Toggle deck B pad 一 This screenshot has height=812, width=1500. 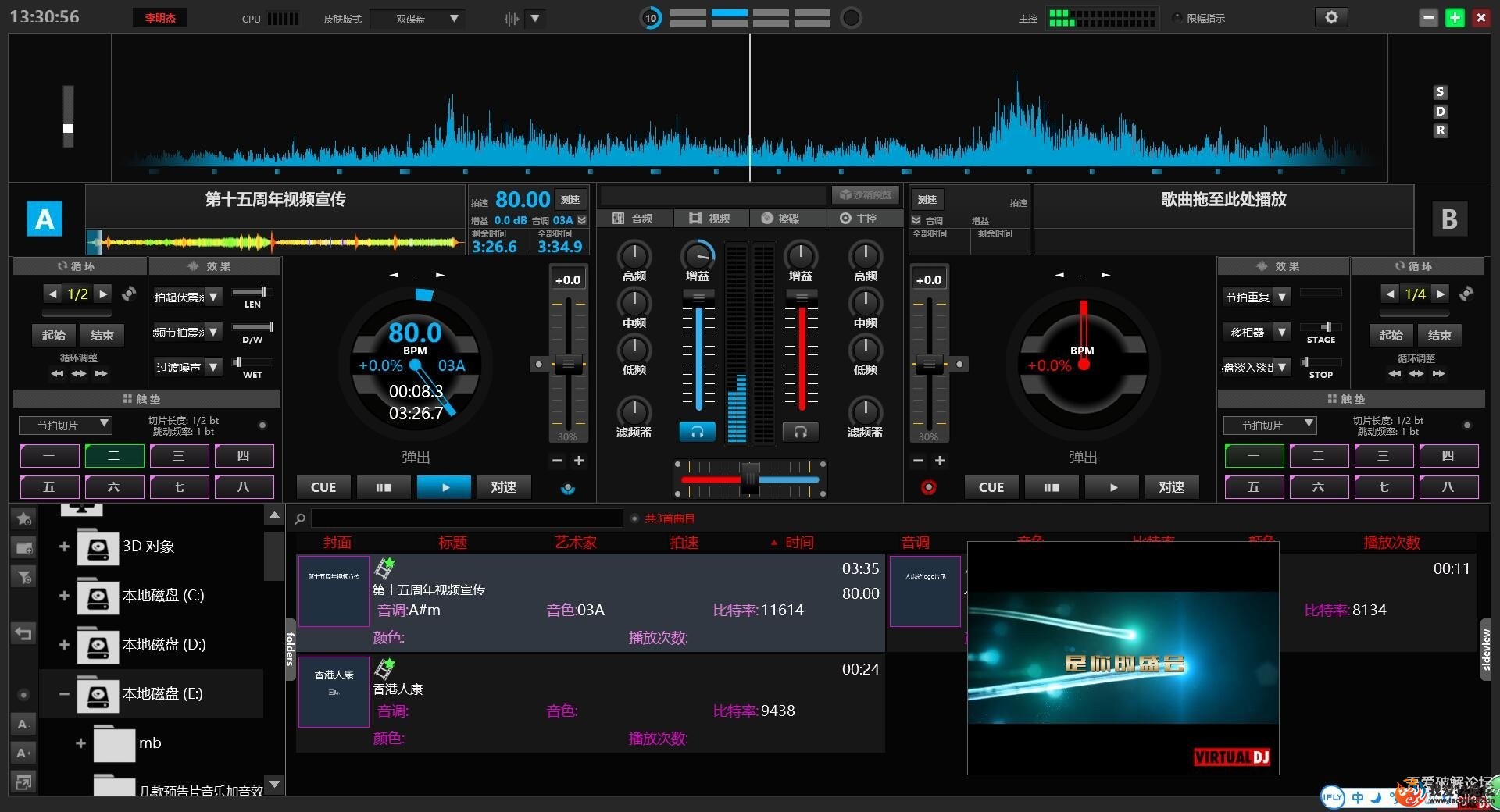coord(1254,456)
